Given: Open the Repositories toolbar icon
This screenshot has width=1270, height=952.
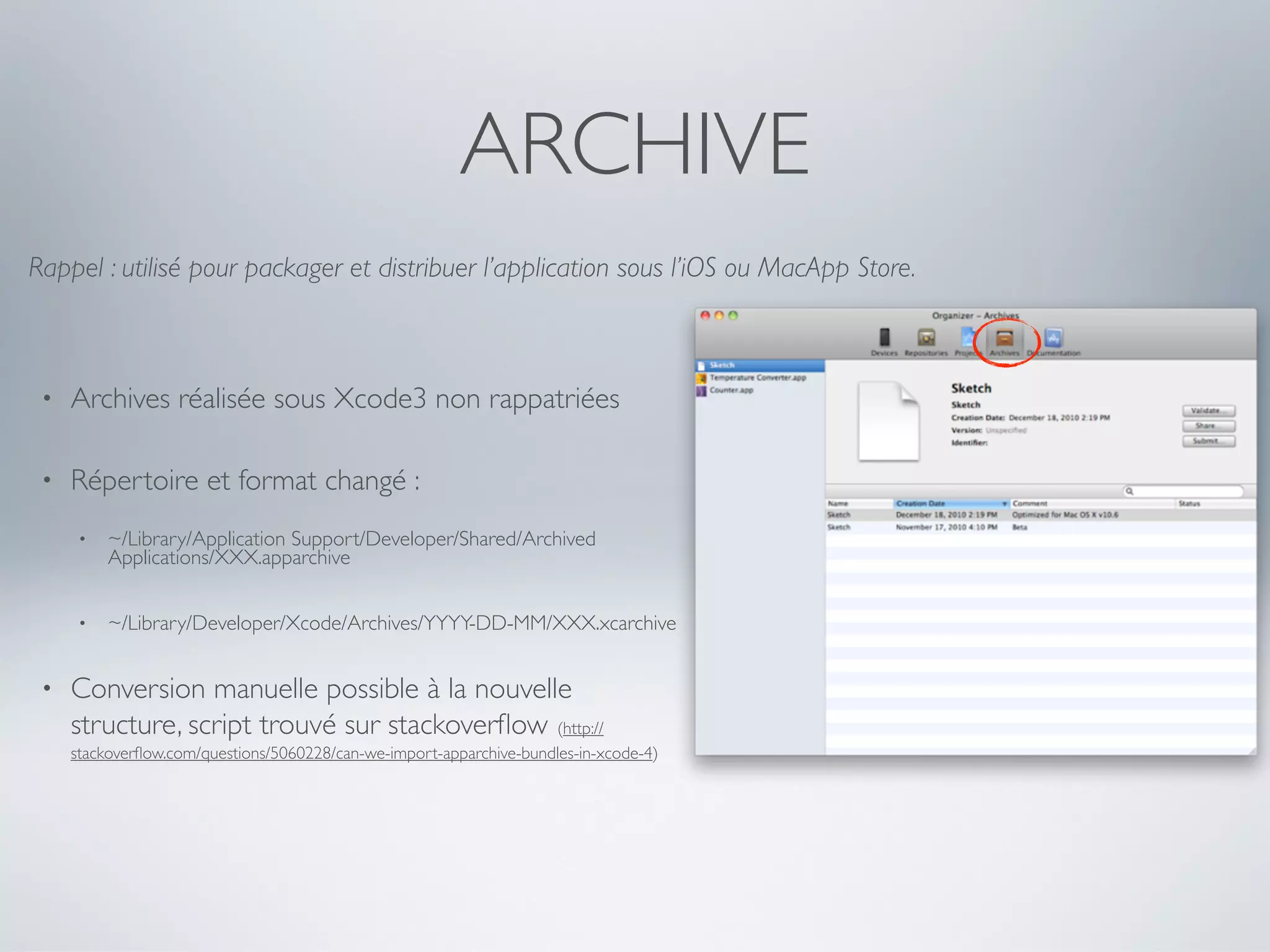Looking at the screenshot, I should 926,342.
